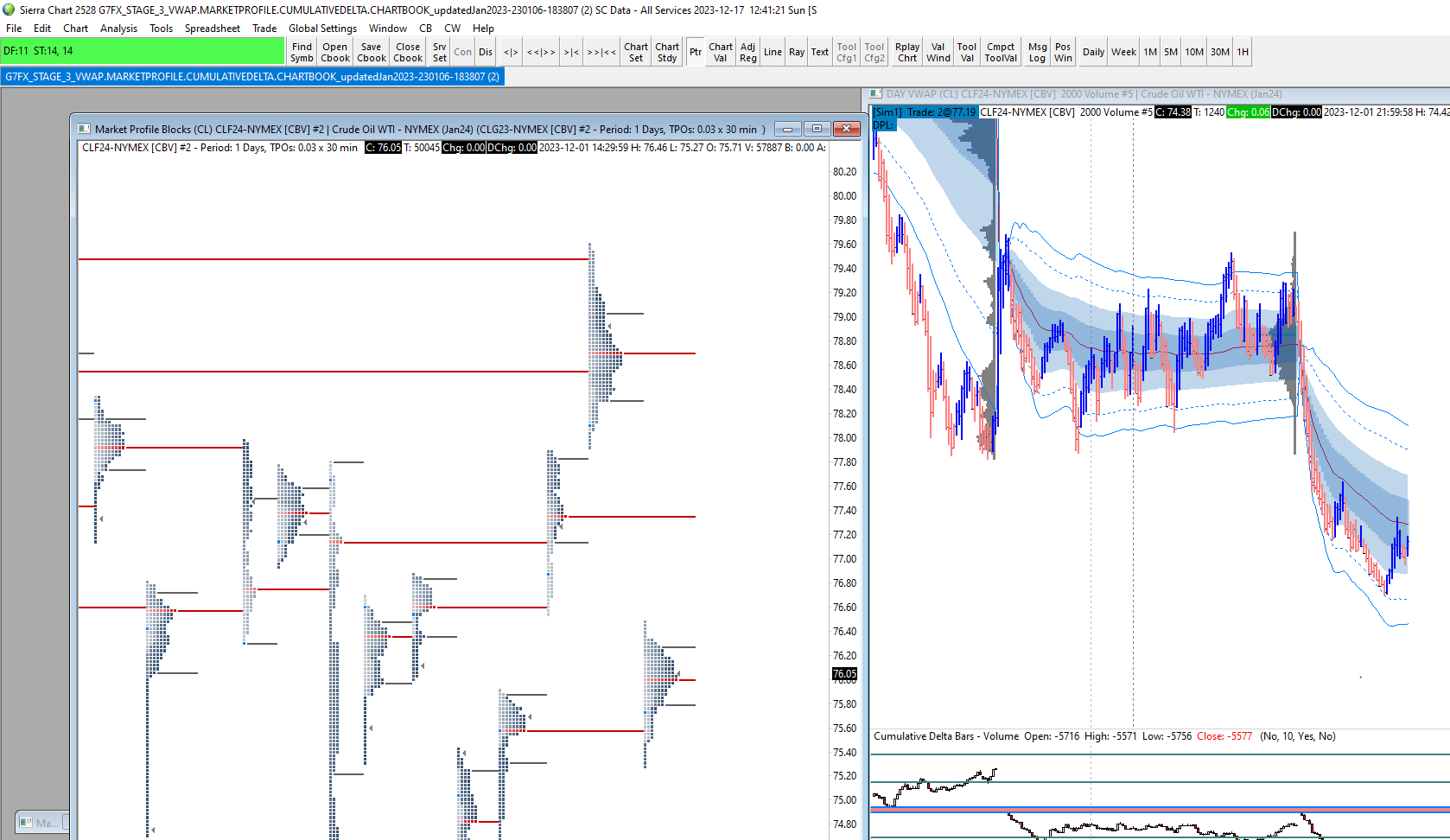
Task: Click the DAY VWAP chart window icon
Action: coord(875,94)
